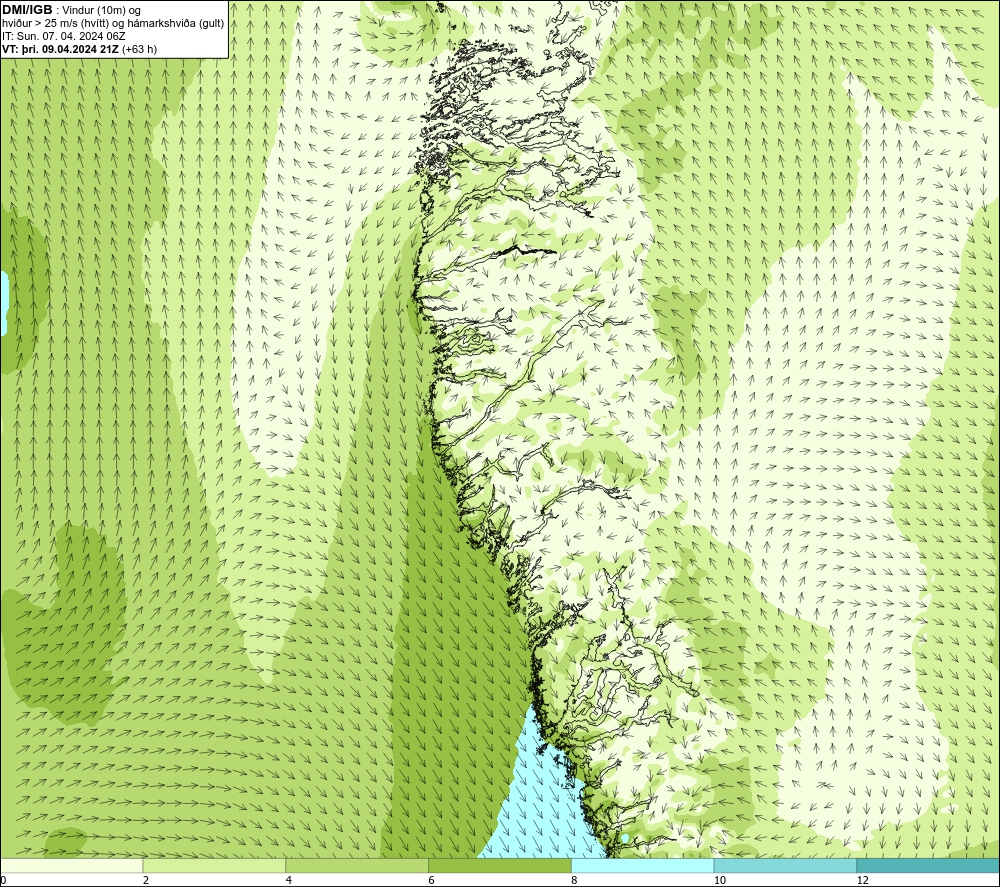The height and width of the screenshot is (887, 1000).
Task: Click the legend scale label '2'
Action: pos(146,881)
